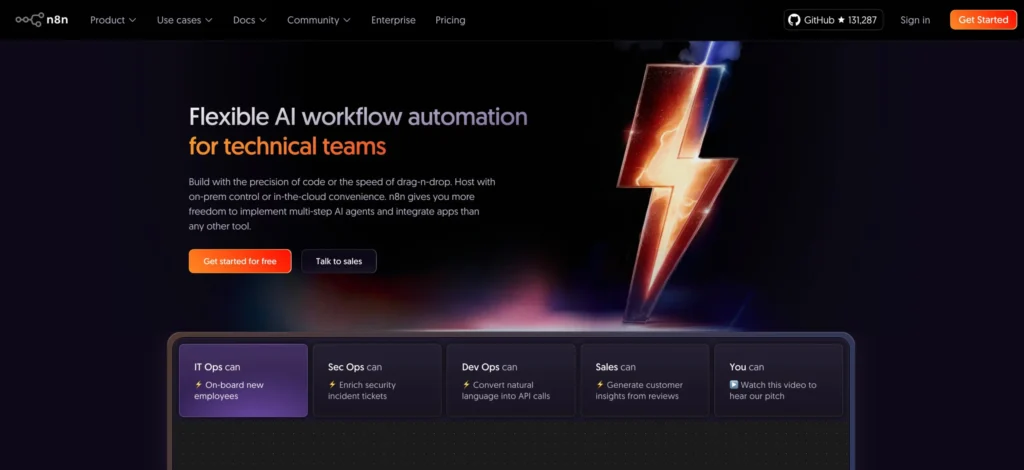Select the IT Ops tab
The height and width of the screenshot is (470, 1024).
pyautogui.click(x=243, y=380)
